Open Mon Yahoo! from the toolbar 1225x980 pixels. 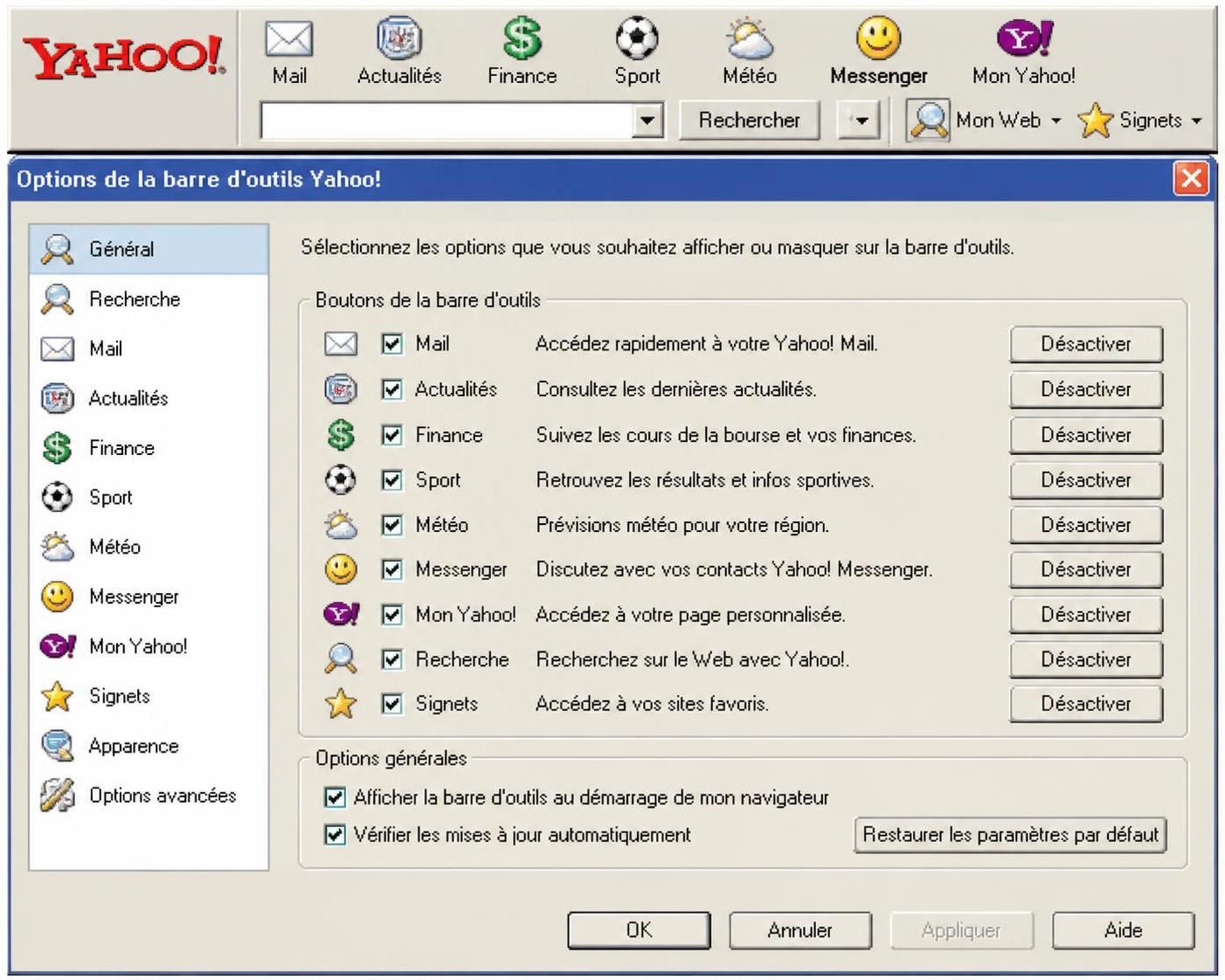point(1024,38)
